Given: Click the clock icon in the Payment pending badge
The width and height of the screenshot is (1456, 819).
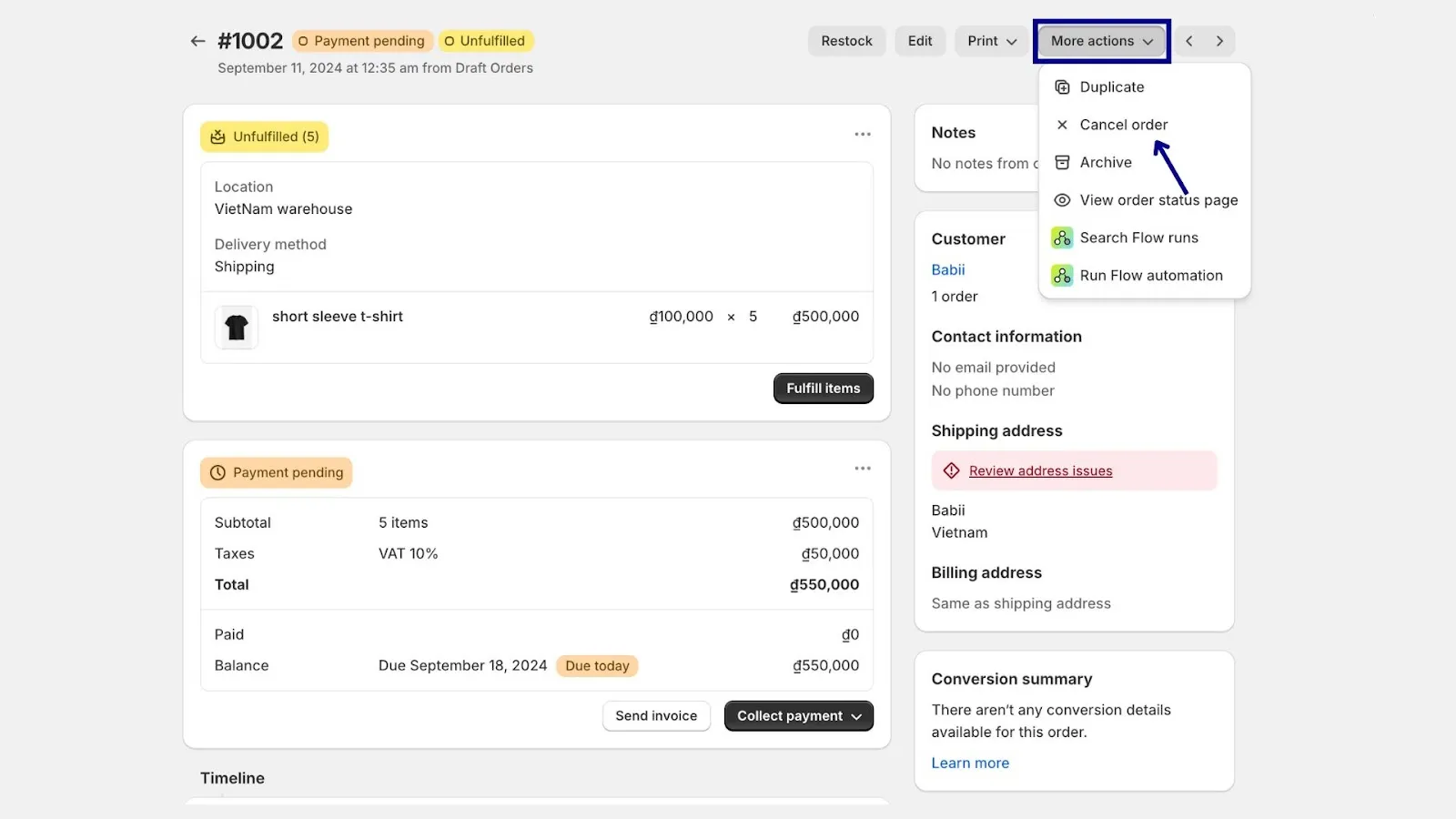Looking at the screenshot, I should (x=217, y=472).
